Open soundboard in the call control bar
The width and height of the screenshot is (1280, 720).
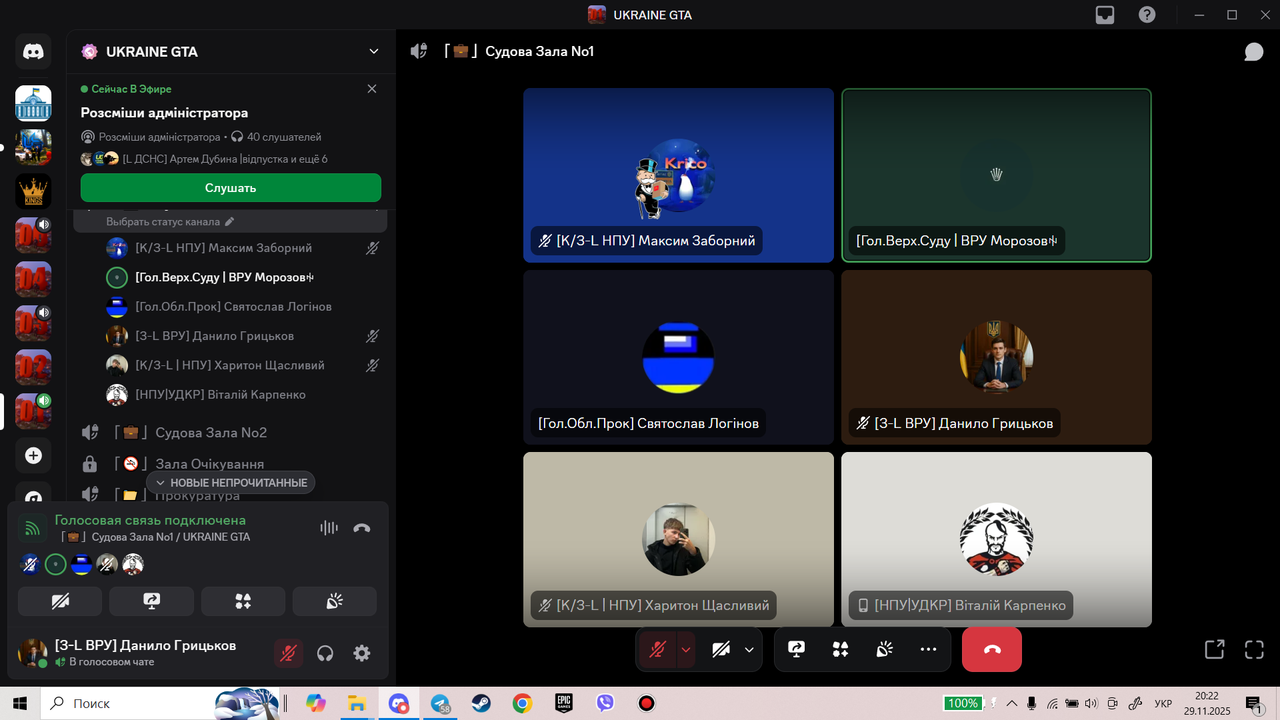pos(884,649)
